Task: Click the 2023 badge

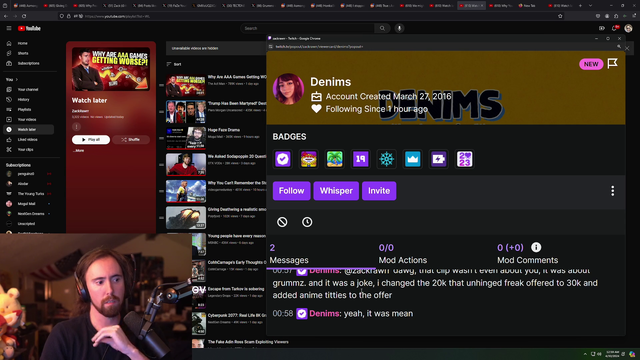Action: click(464, 159)
